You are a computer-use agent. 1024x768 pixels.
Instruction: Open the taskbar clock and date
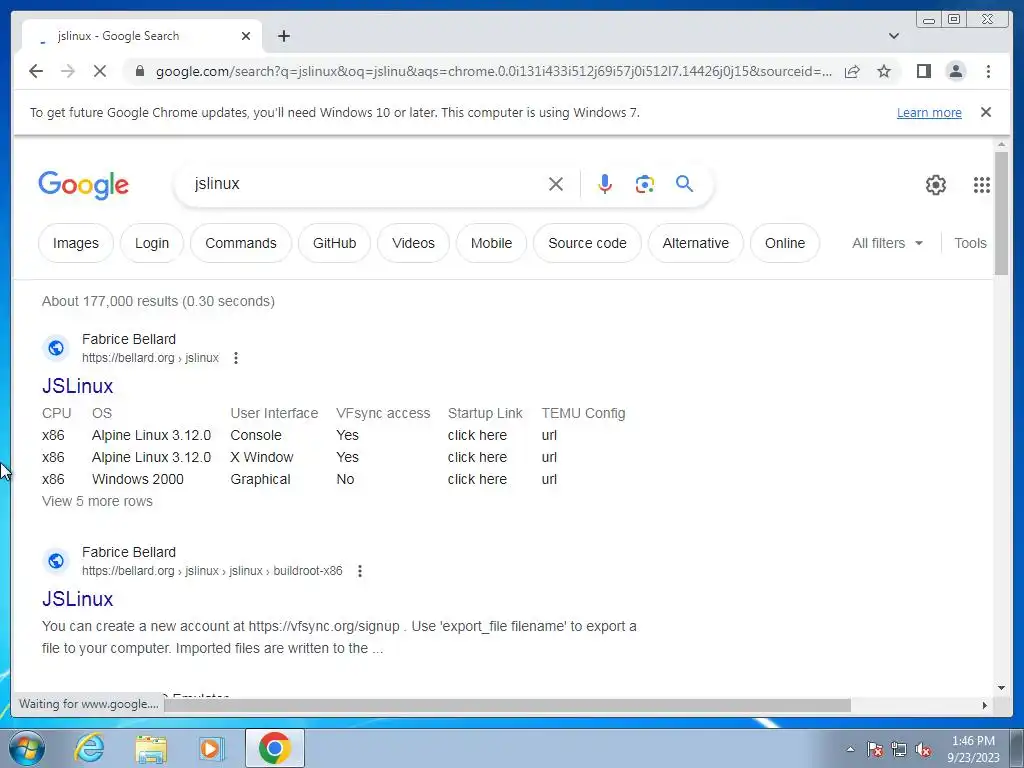[973, 749]
